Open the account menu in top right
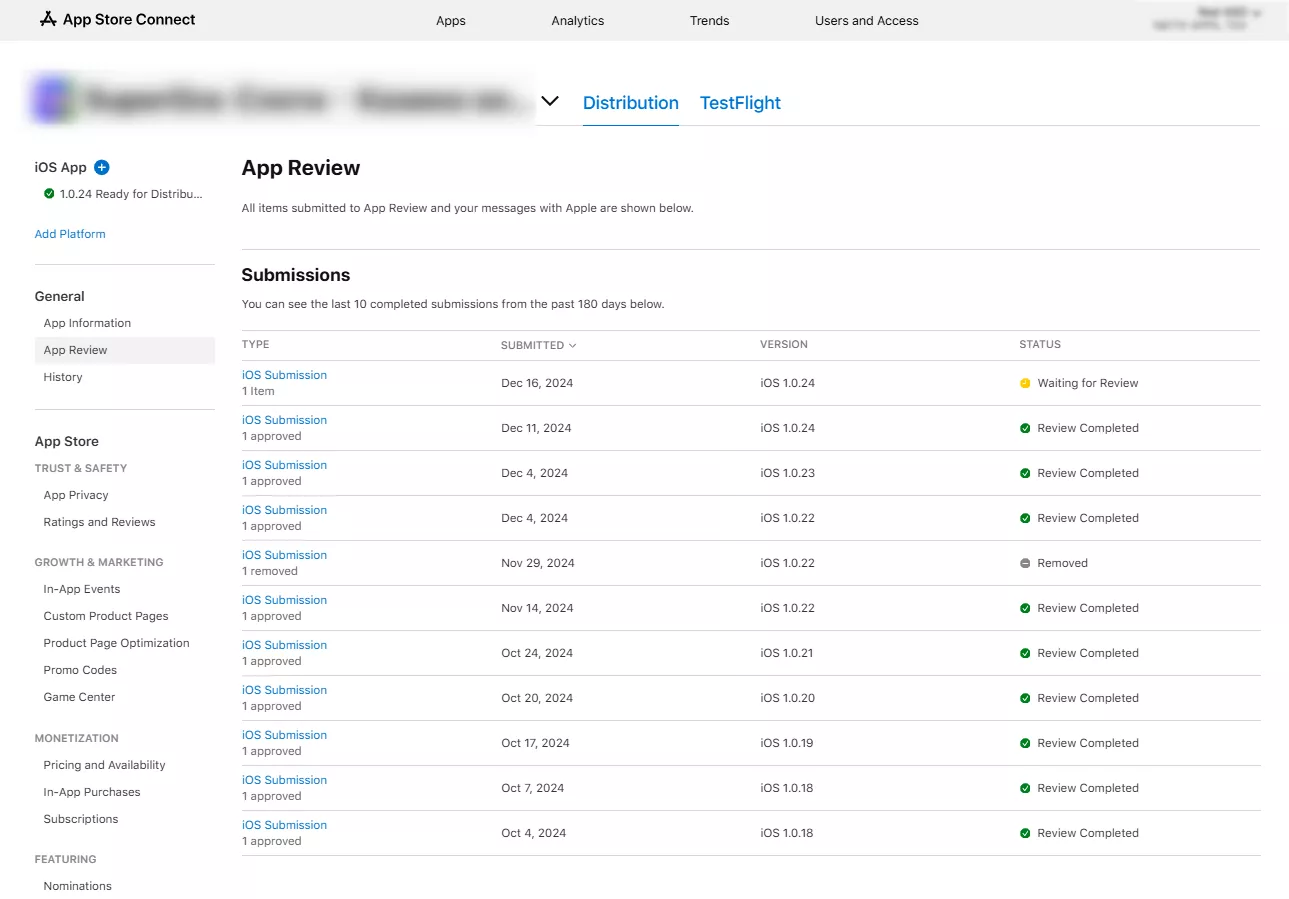Screen dimensions: 1289x899 point(1206,19)
